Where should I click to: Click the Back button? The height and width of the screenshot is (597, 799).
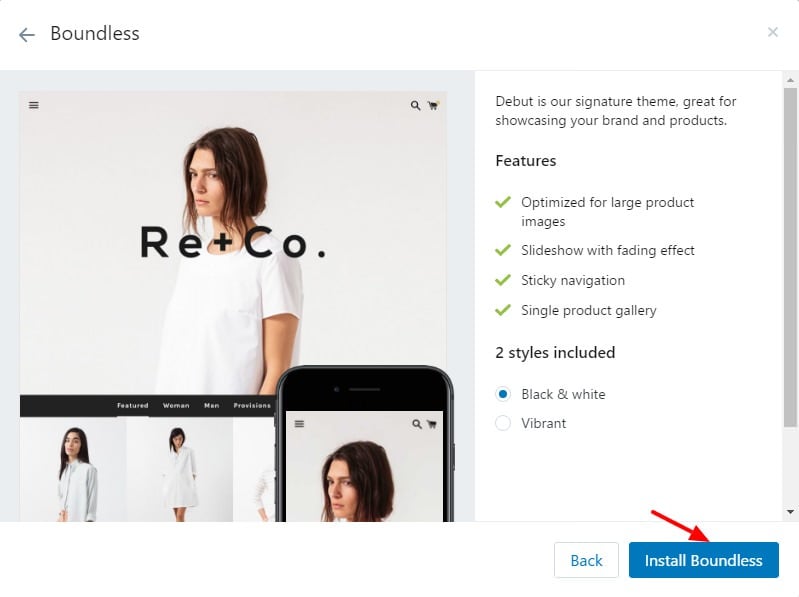point(586,560)
